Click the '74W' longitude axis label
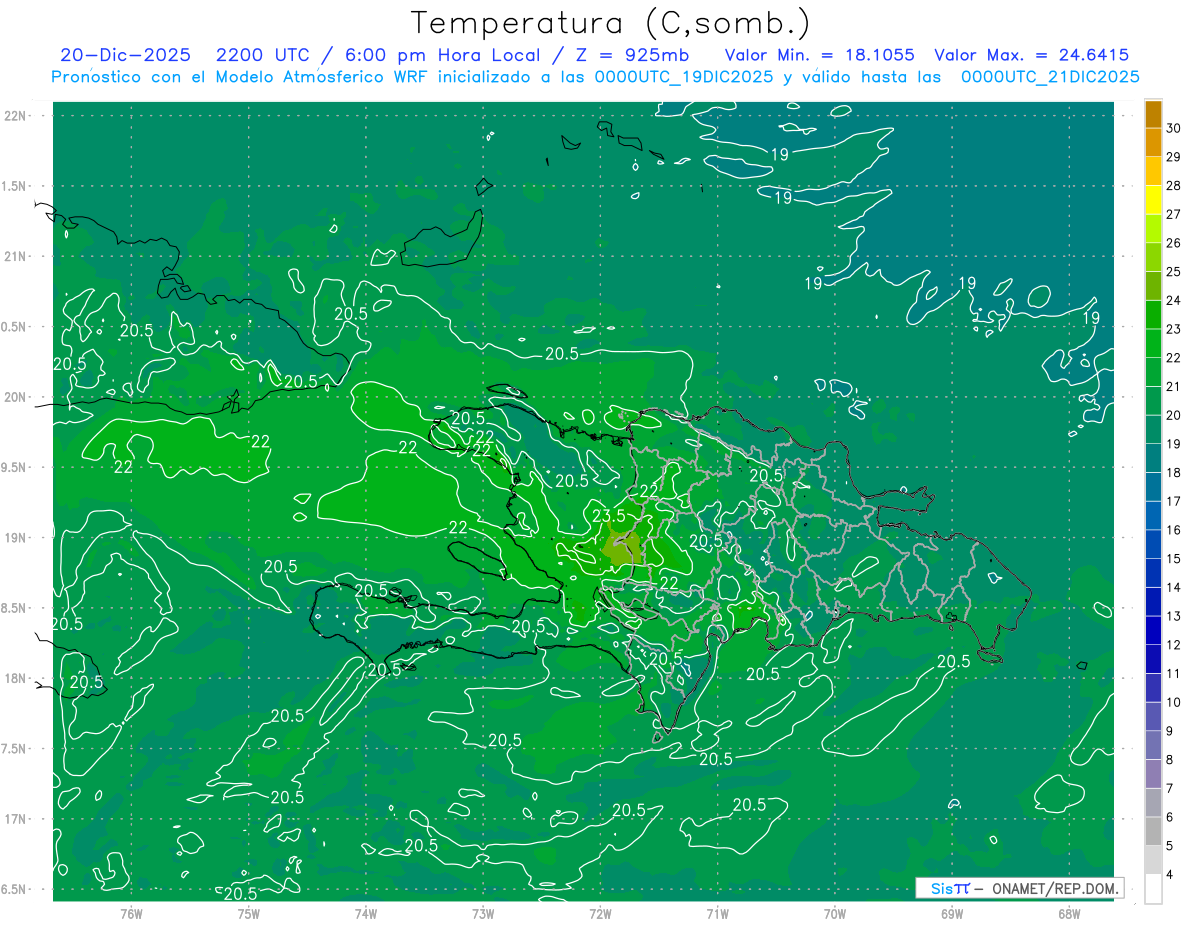This screenshot has height=927, width=1200. 366,913
